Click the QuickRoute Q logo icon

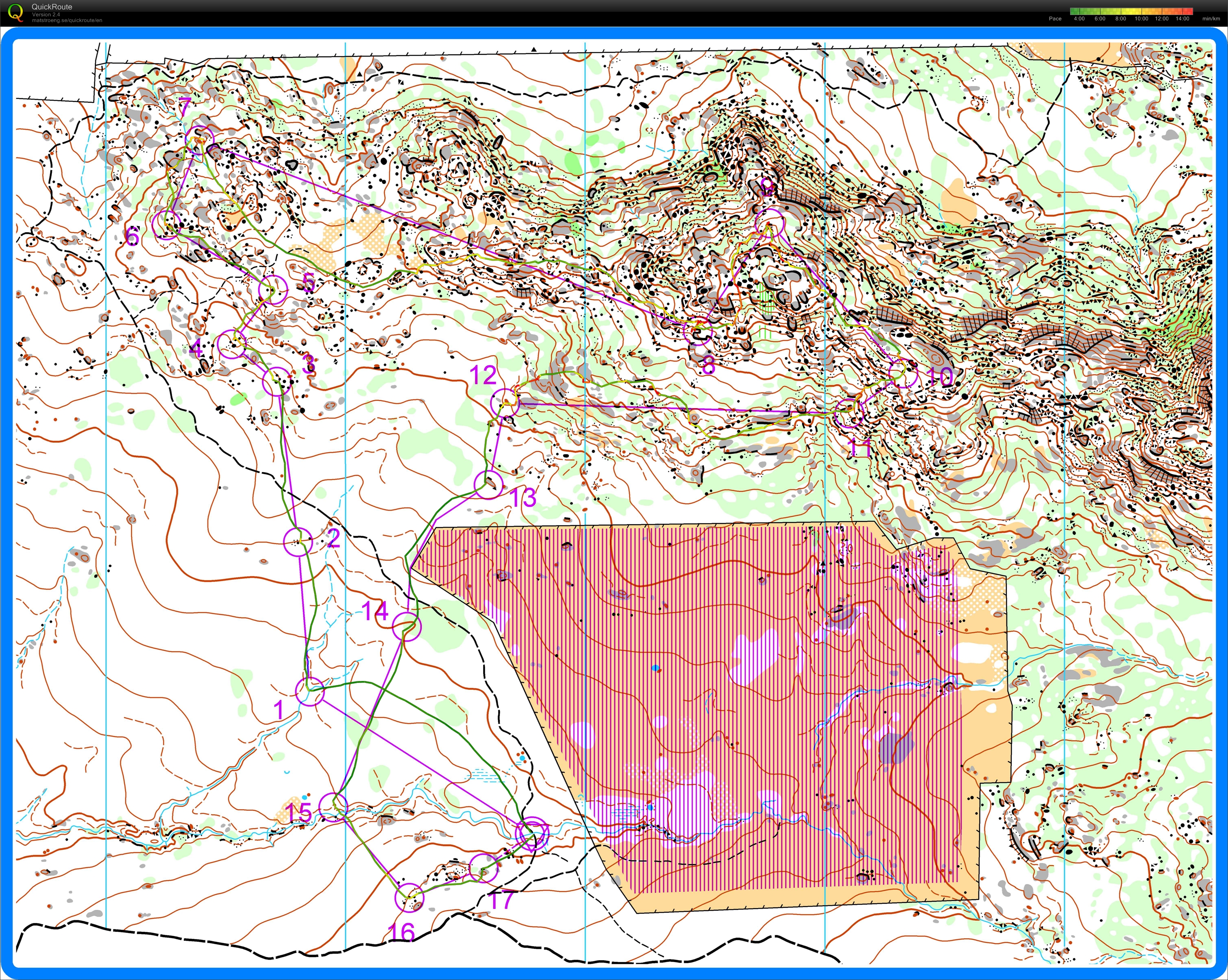click(x=16, y=13)
